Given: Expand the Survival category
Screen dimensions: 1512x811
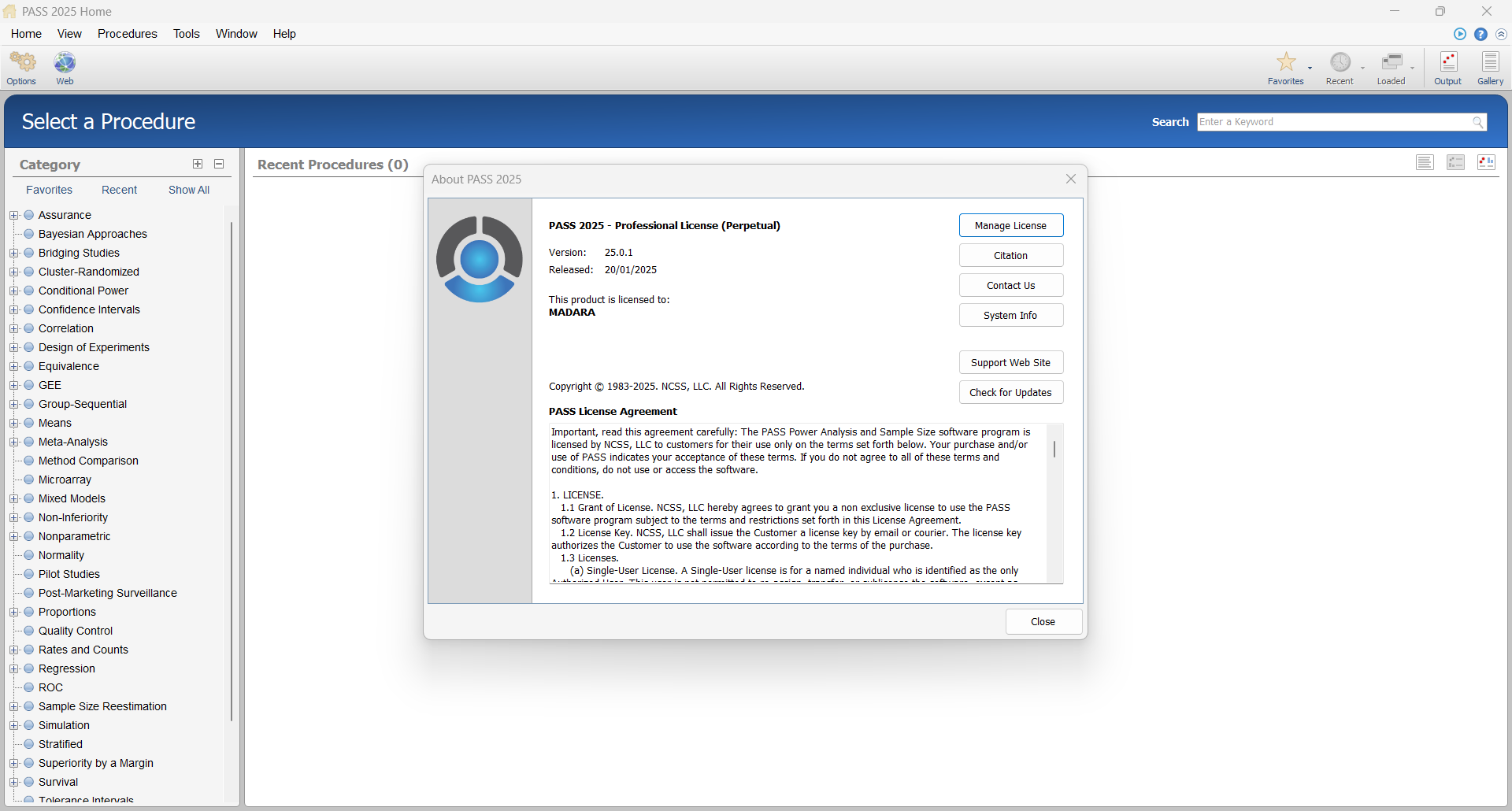Looking at the screenshot, I should click(13, 782).
